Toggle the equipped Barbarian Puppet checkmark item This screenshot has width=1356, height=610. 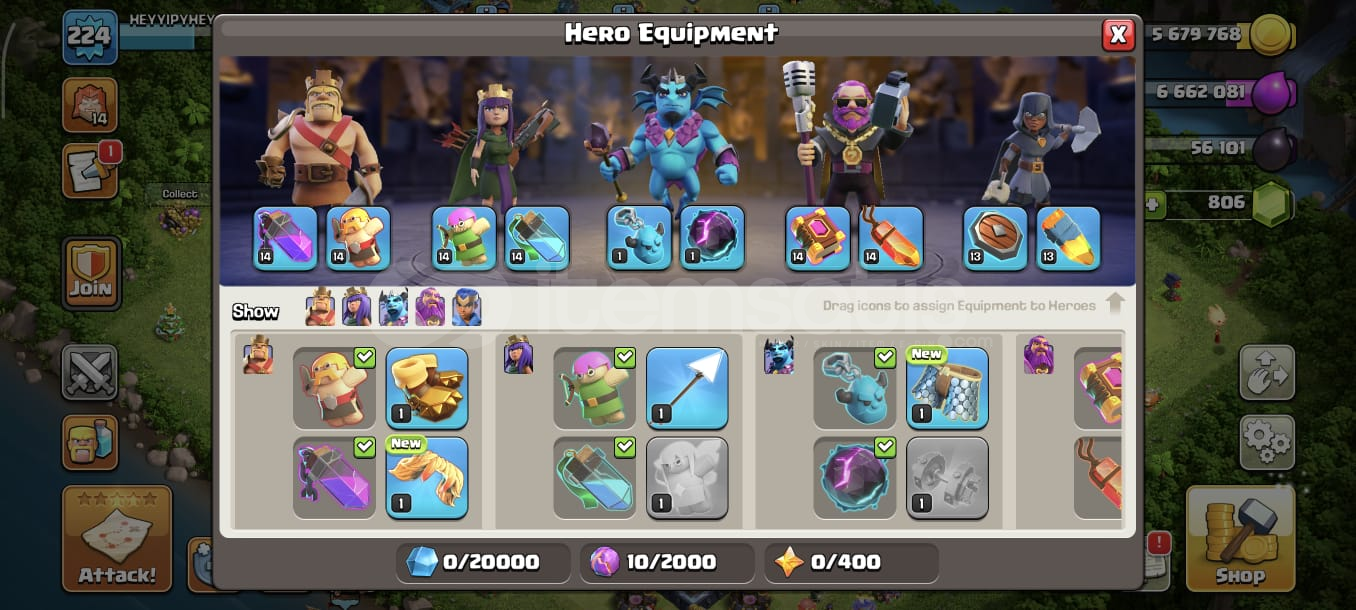tap(335, 387)
